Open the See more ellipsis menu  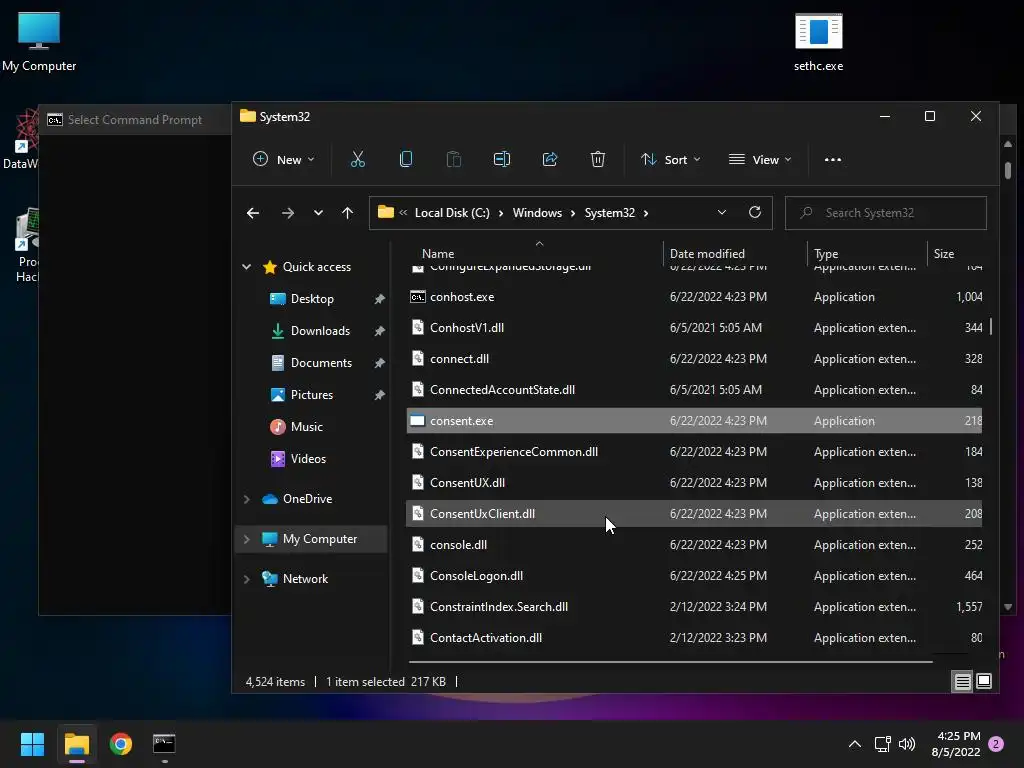833,159
